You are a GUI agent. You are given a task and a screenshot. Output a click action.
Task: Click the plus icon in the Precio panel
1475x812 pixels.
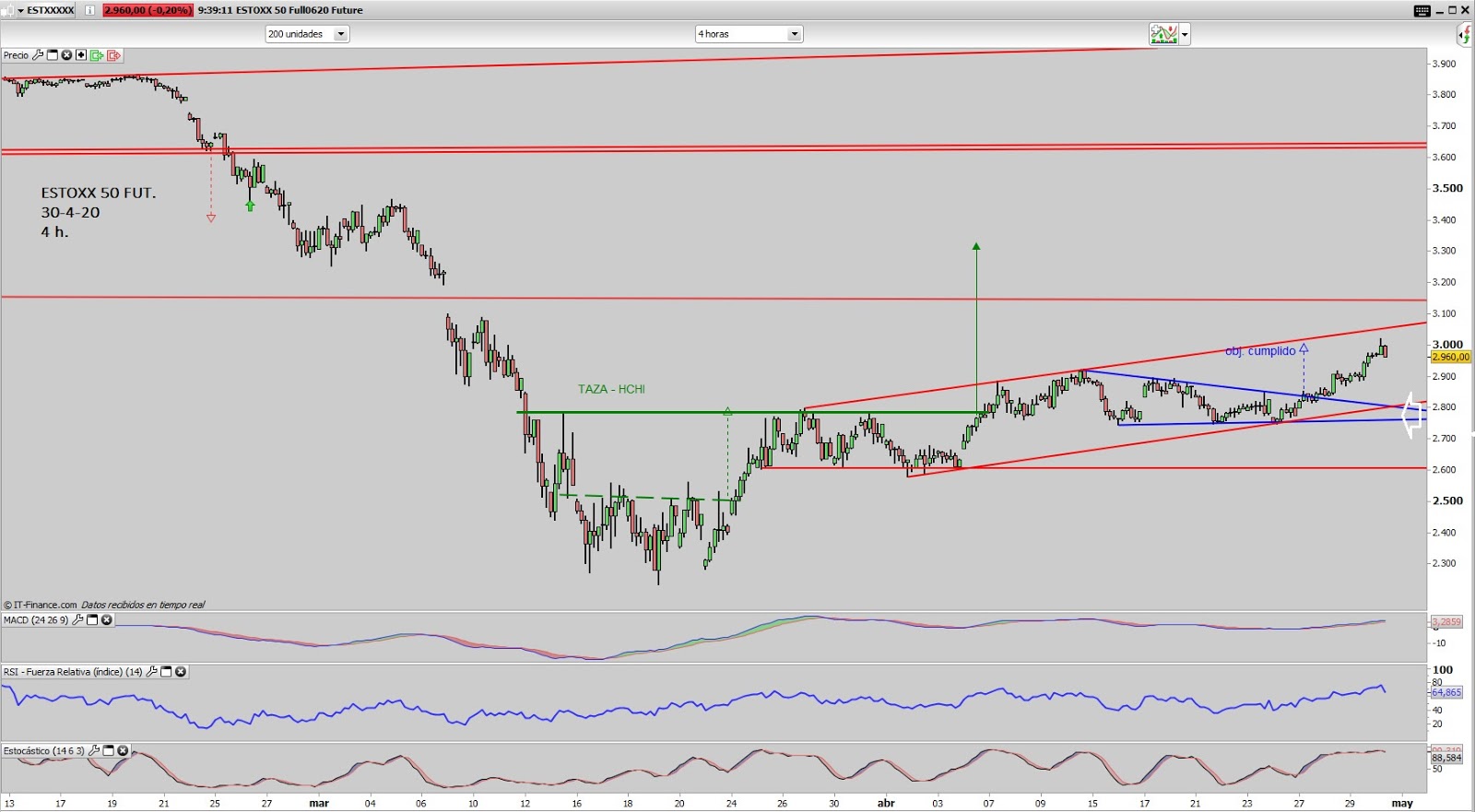(81, 55)
